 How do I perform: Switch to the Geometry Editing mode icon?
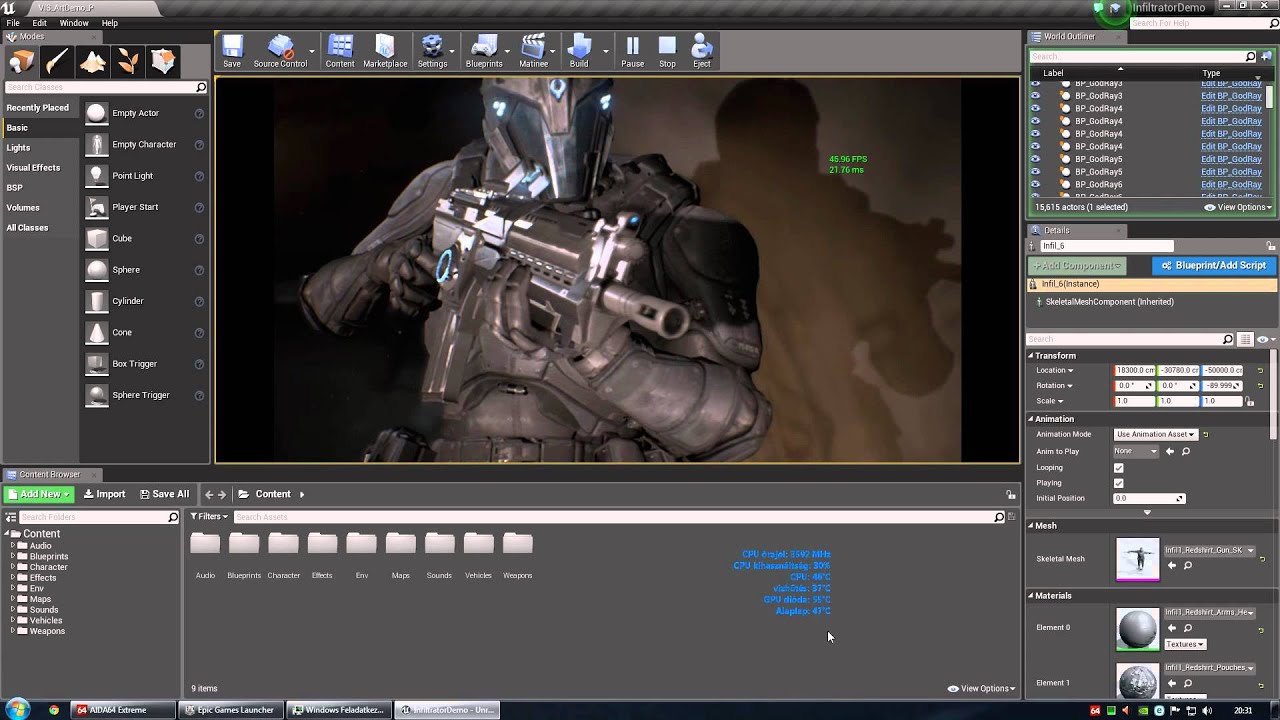click(x=163, y=62)
